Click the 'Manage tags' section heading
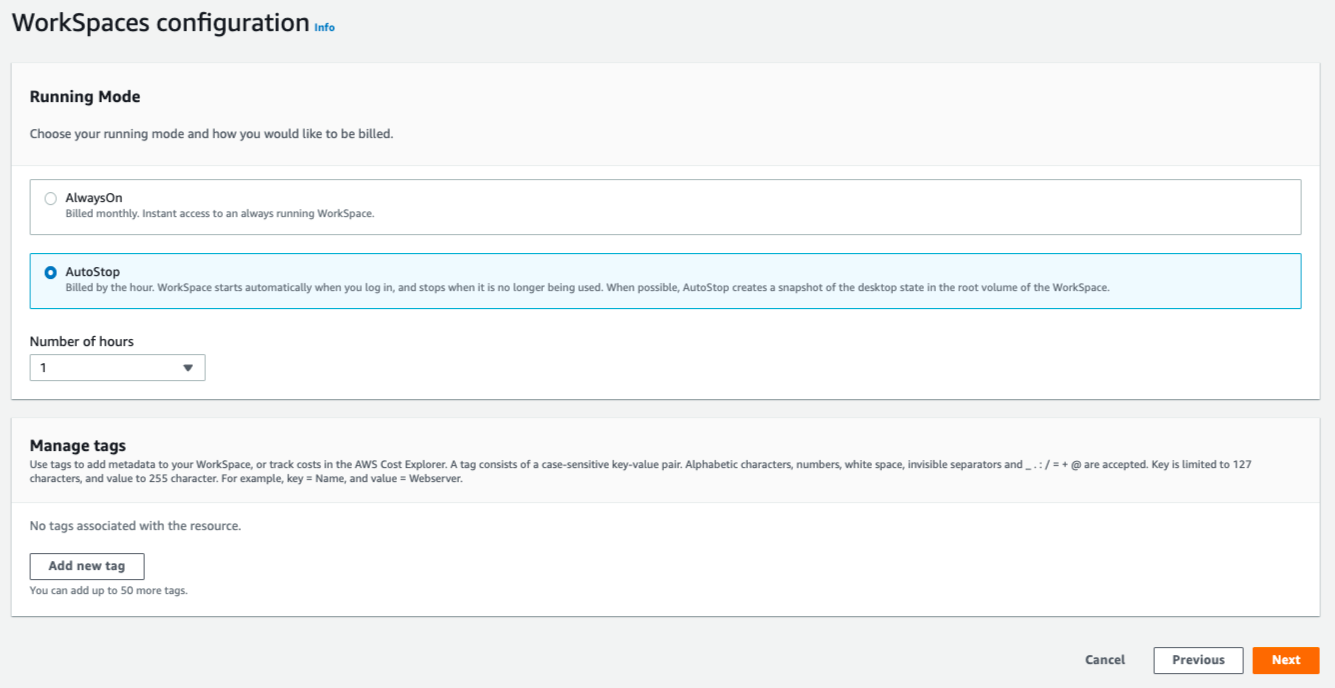Viewport: 1335px width, 688px height. 78,446
